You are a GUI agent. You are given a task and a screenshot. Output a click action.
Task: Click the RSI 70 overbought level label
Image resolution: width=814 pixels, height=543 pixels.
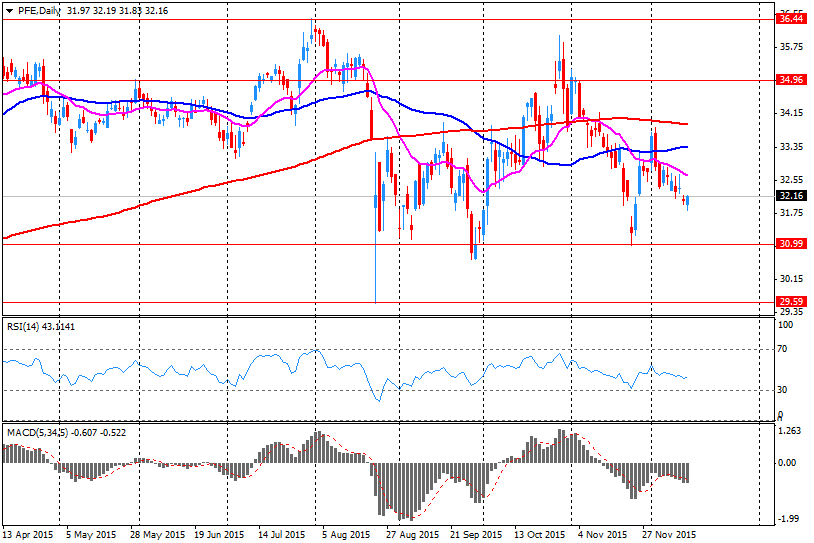tap(782, 349)
